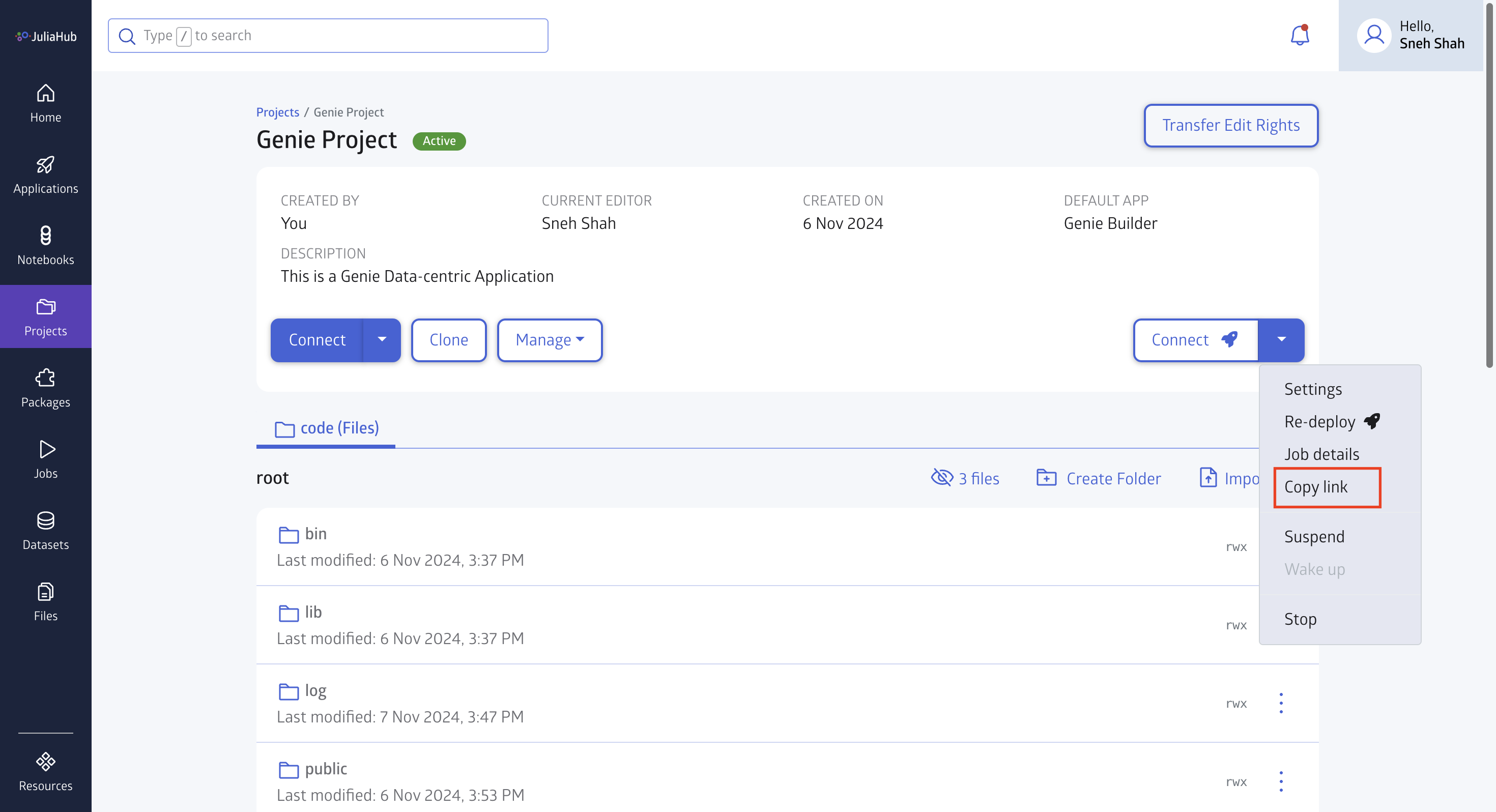Expand the blue Connect dropdown arrow
Screen dimensions: 1496x812
382,340
